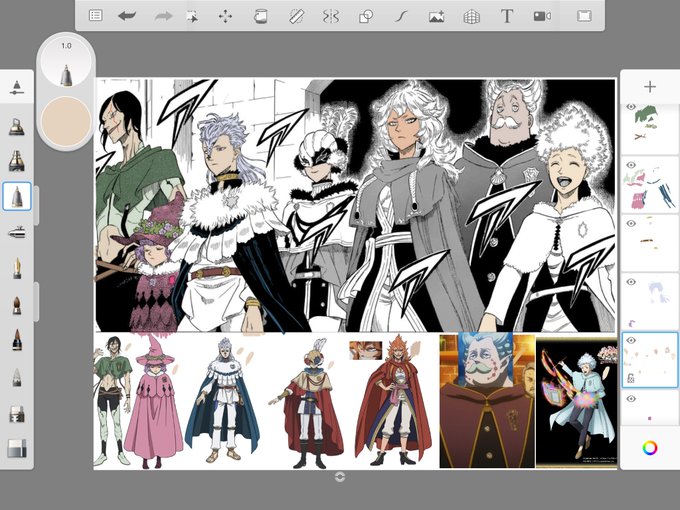Start time-lapse recording with camera icon
This screenshot has height=510, width=680.
click(542, 16)
